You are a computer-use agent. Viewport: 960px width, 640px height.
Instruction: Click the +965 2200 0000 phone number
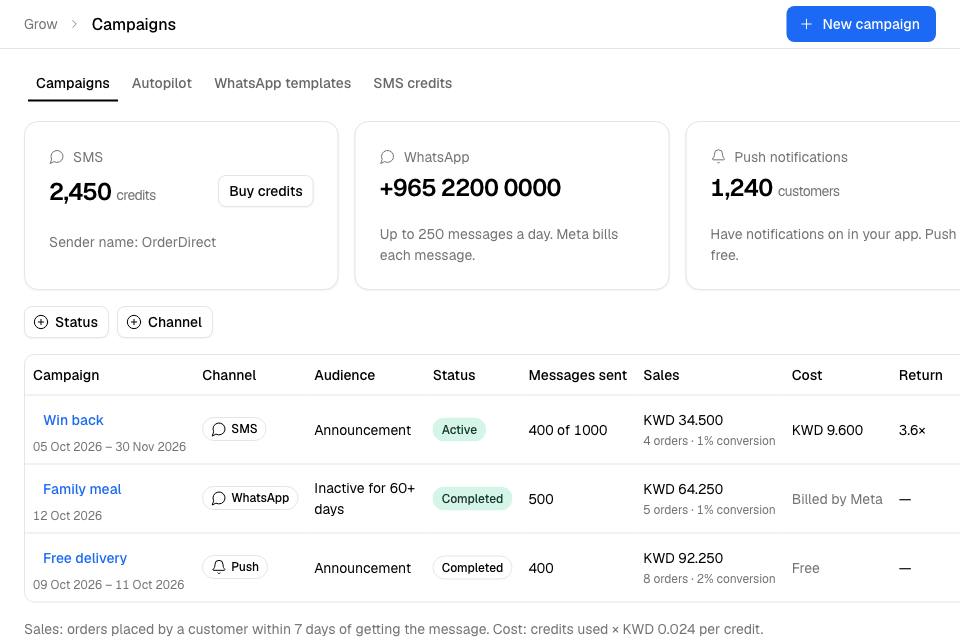pos(470,188)
